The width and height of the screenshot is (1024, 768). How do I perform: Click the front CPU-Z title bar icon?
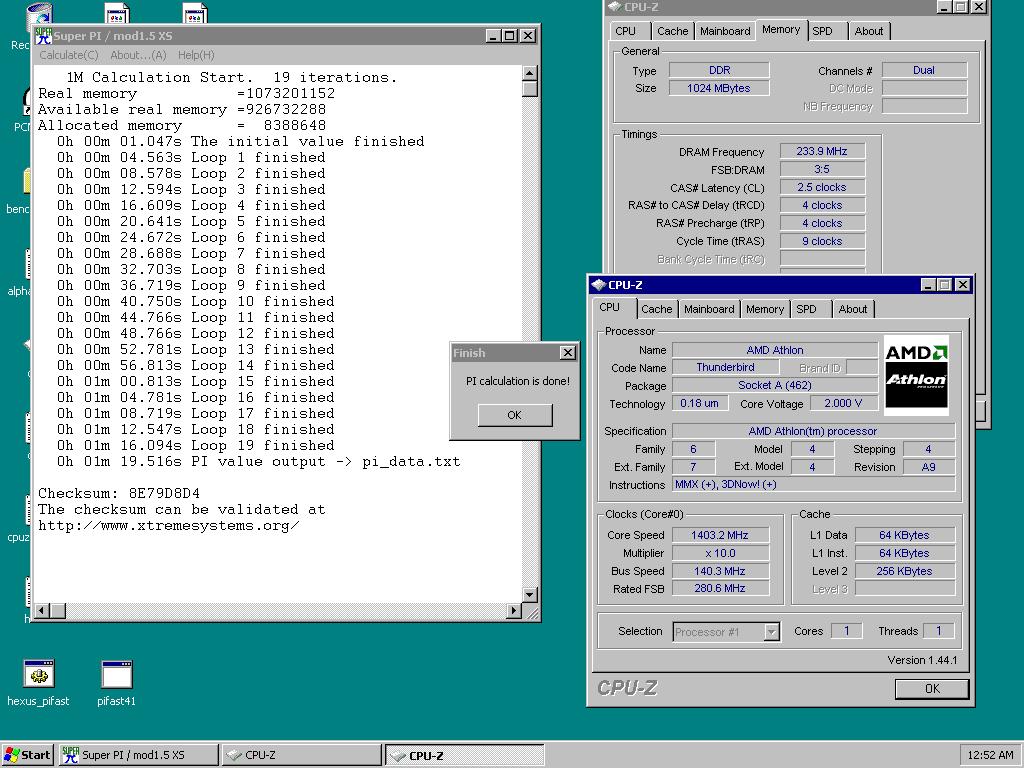click(x=598, y=285)
